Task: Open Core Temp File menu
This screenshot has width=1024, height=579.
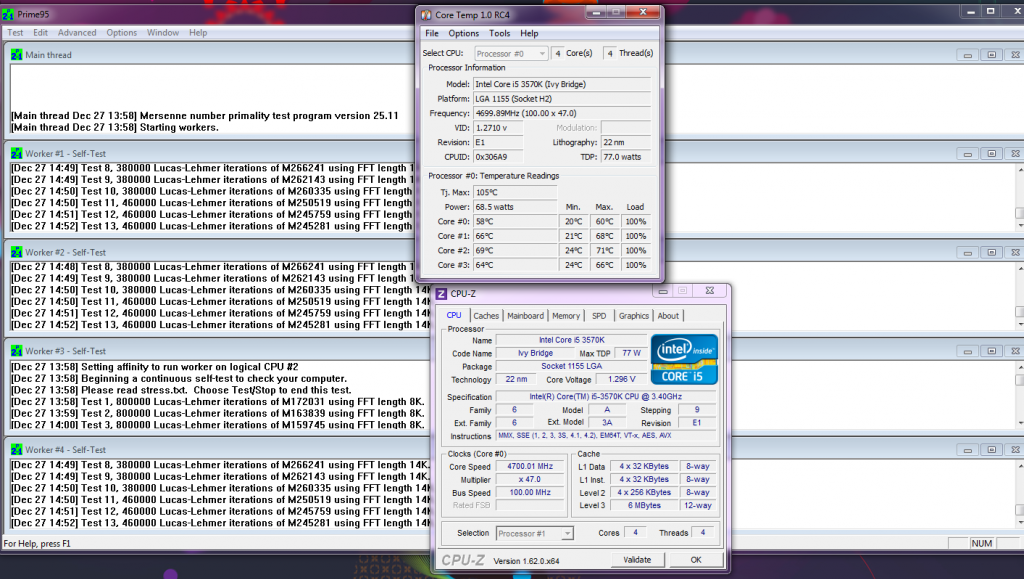Action: click(x=432, y=33)
